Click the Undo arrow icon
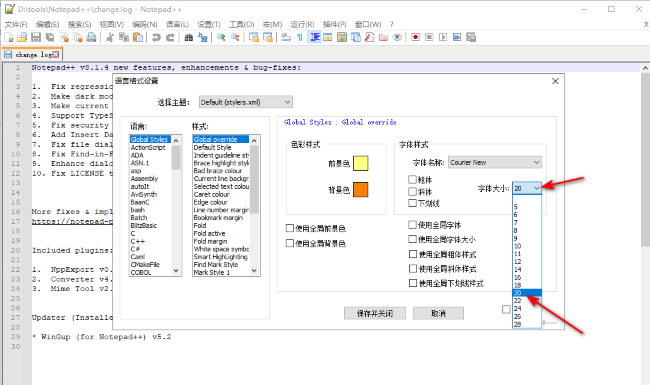The width and height of the screenshot is (650, 385). click(156, 38)
